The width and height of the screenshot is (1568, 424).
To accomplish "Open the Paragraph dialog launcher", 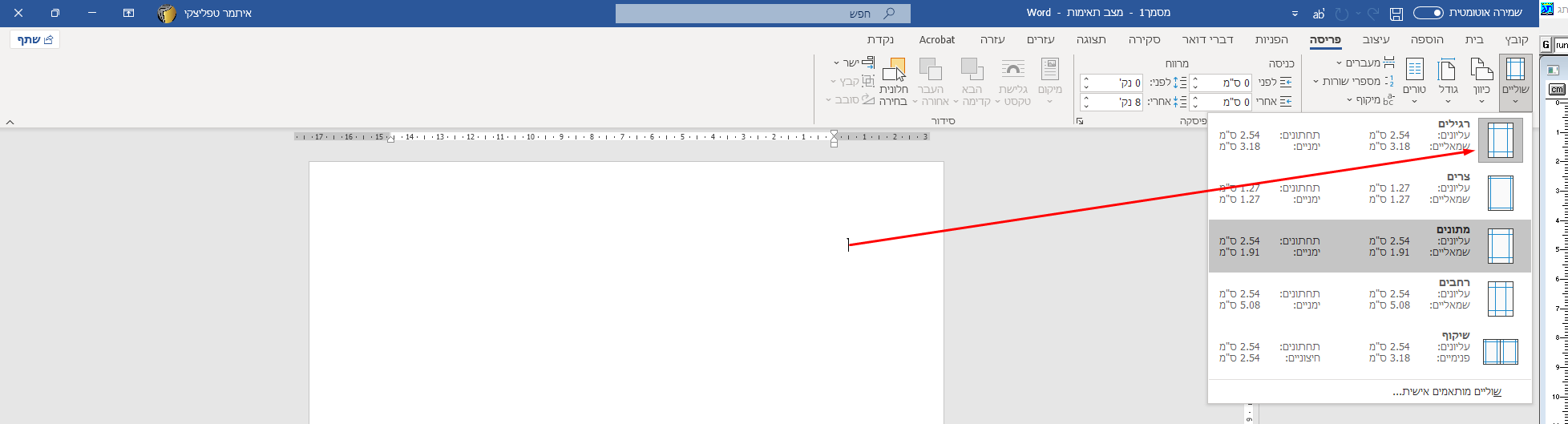I will (1080, 121).
